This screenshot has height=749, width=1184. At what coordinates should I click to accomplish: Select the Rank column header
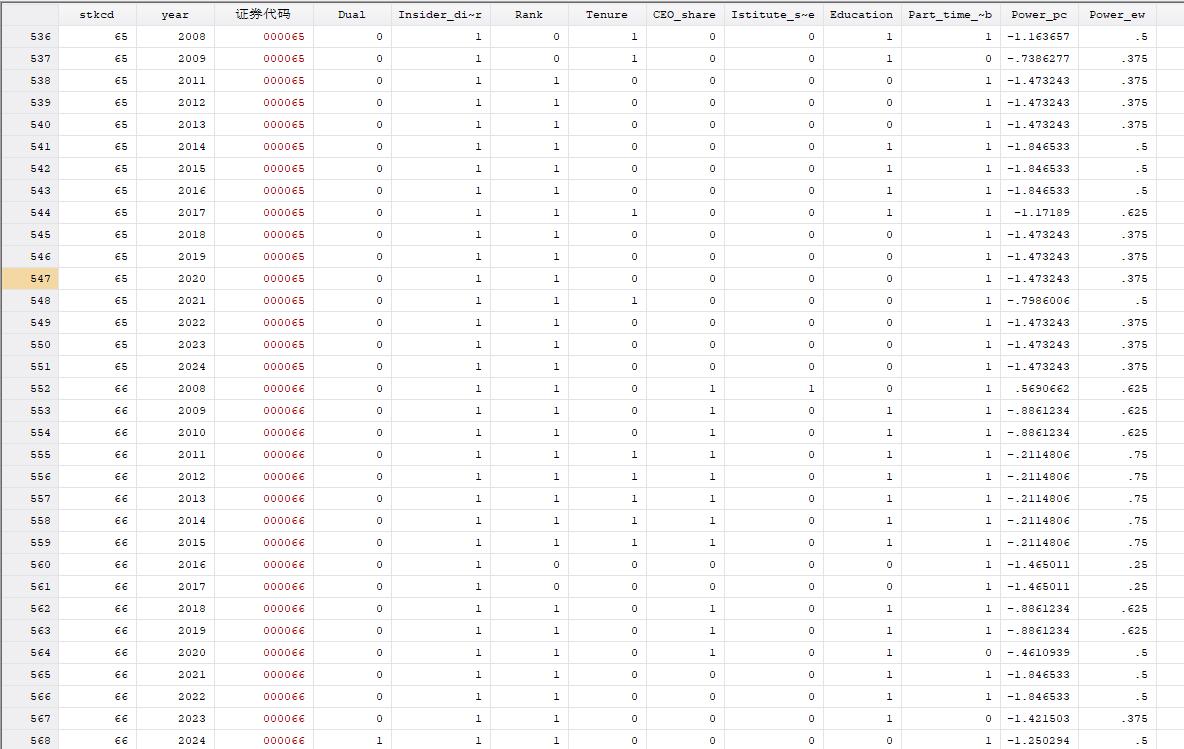529,14
